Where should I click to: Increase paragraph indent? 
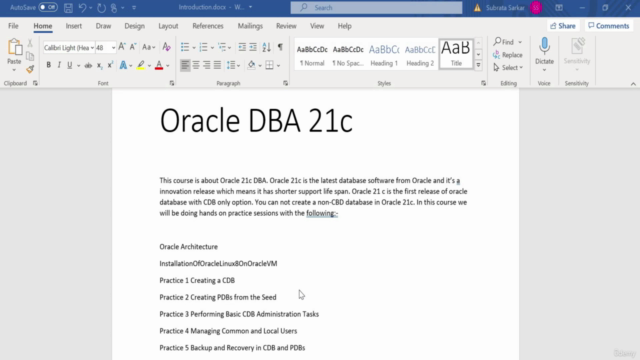click(x=253, y=47)
